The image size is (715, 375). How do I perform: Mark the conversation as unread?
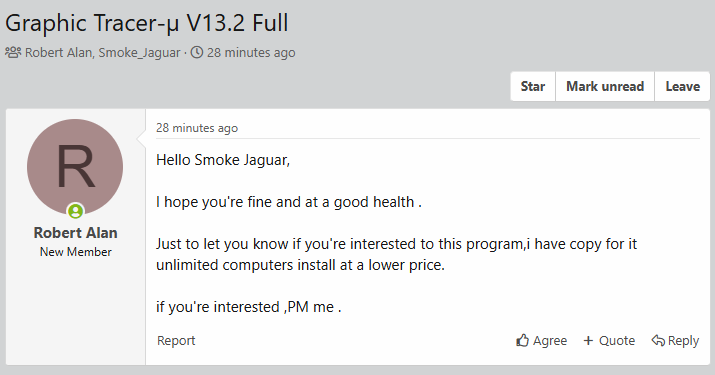[x=605, y=86]
